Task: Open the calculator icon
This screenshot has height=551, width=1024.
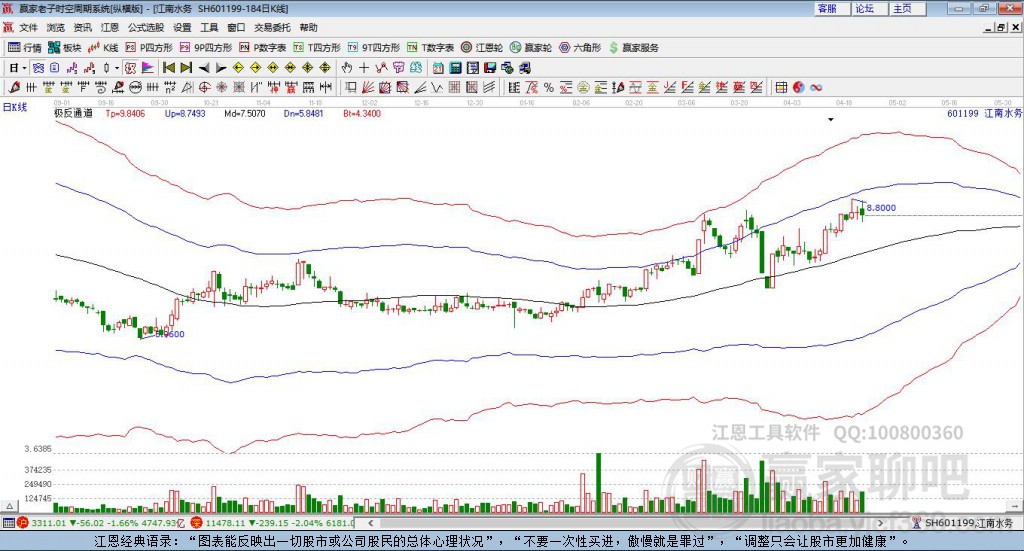Action: pos(455,68)
